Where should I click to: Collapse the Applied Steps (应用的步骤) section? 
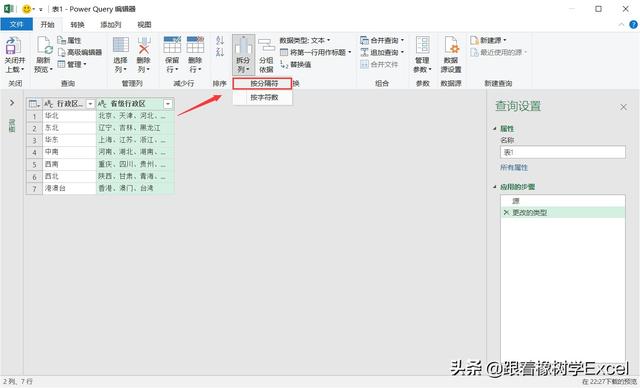point(495,187)
